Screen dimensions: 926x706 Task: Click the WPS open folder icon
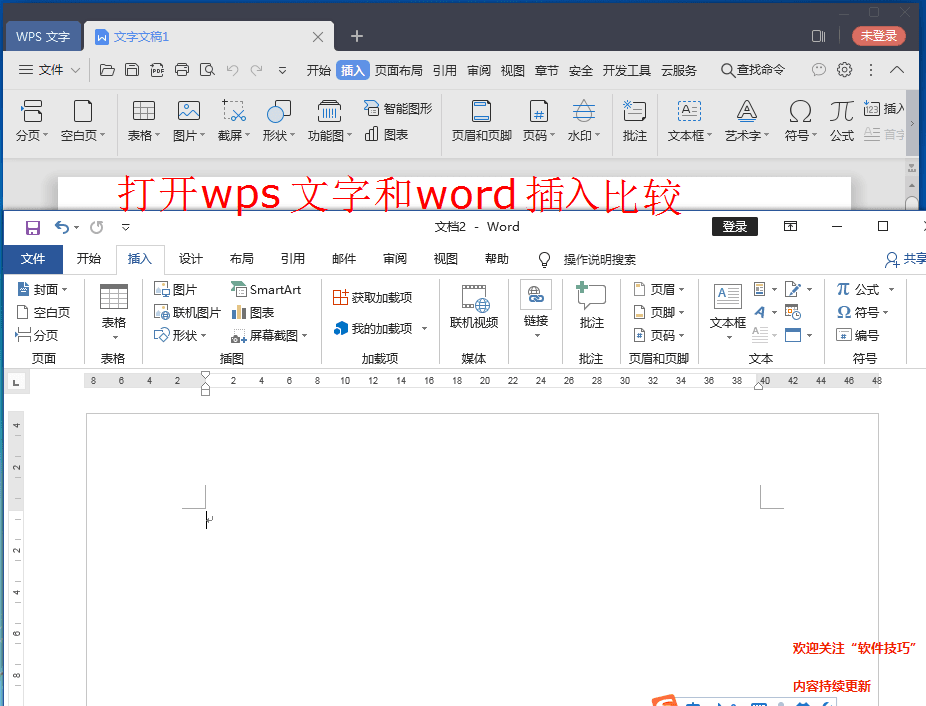(107, 70)
